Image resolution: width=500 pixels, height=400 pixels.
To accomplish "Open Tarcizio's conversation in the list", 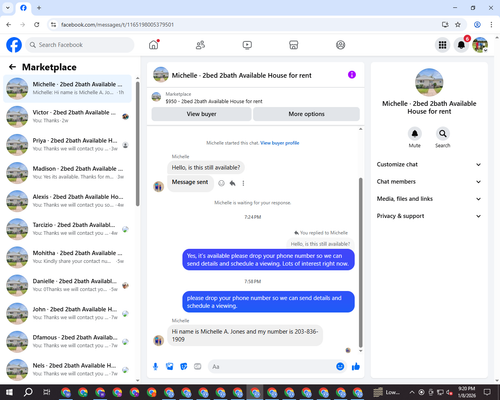I will [67, 229].
